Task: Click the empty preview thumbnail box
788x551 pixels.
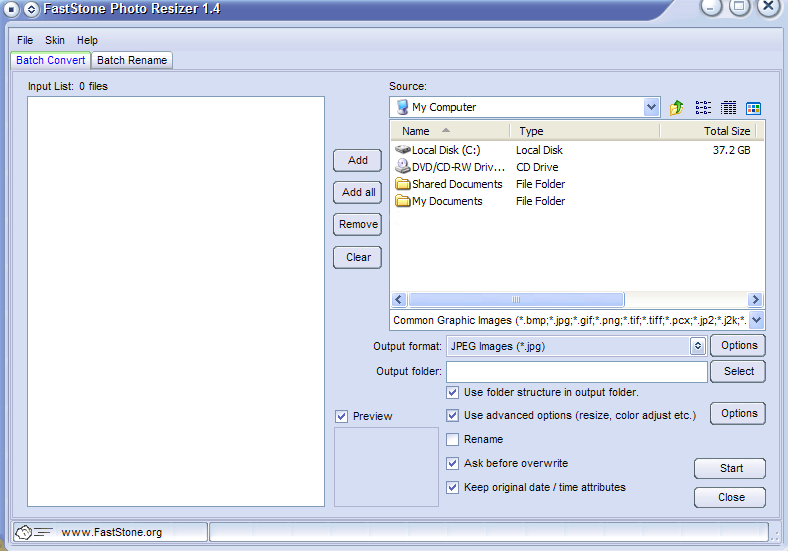Action: (x=386, y=467)
